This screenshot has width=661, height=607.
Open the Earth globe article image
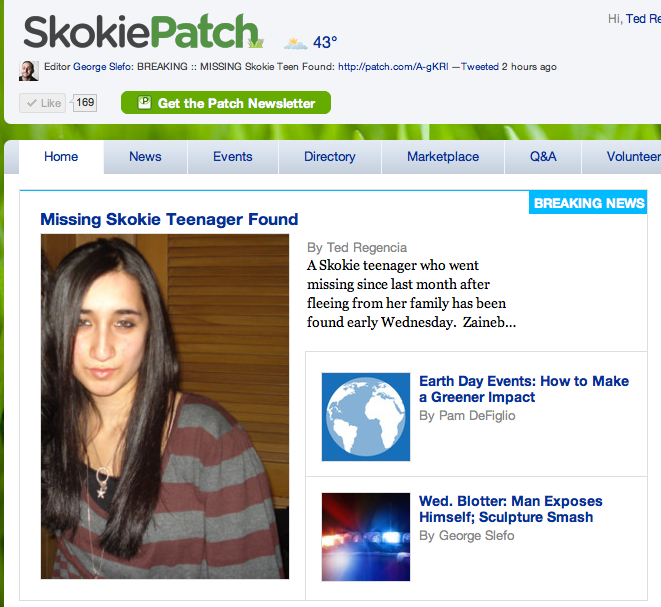(x=366, y=417)
